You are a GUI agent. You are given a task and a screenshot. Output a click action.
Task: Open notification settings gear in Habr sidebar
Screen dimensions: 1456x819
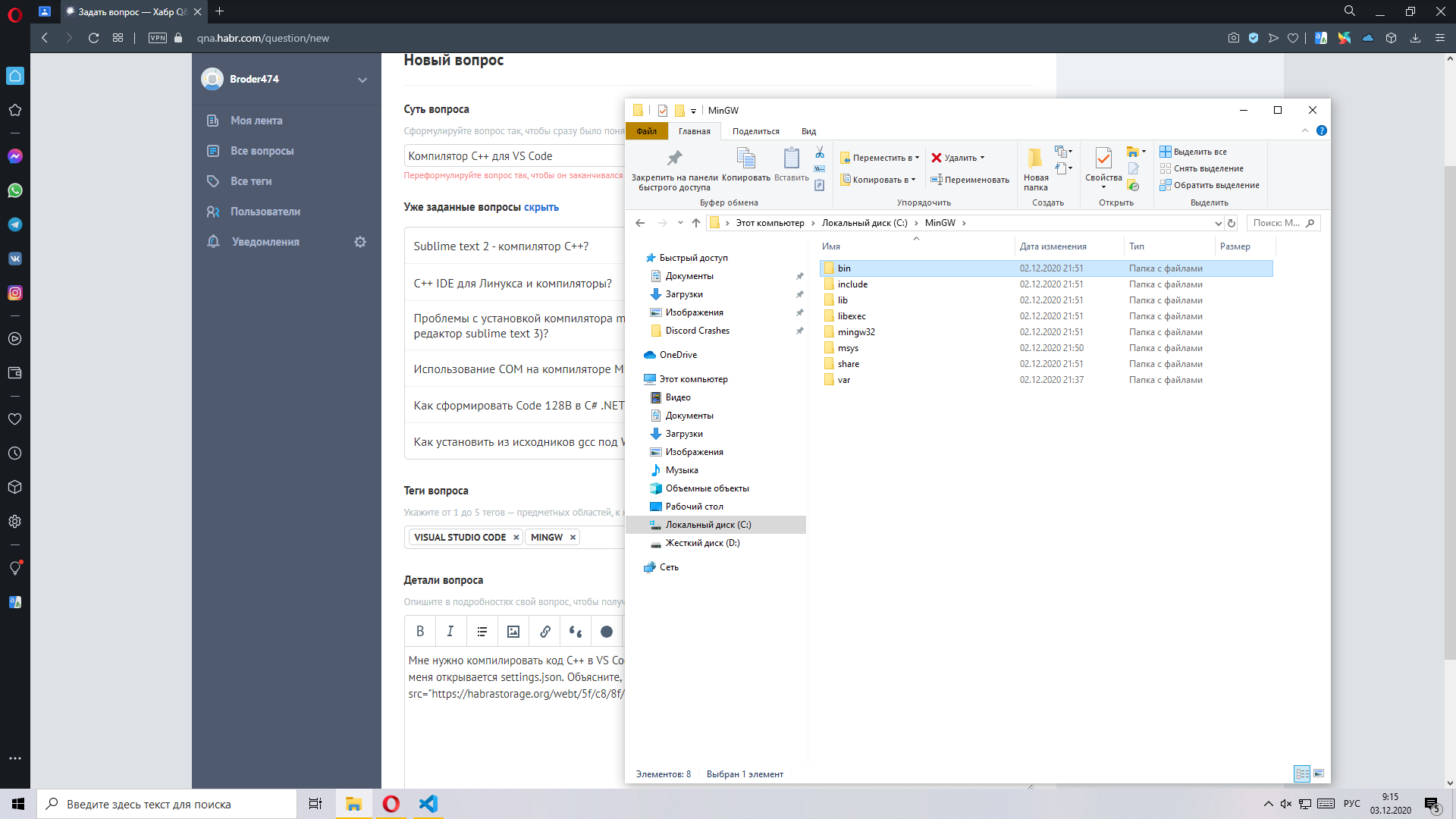click(360, 242)
